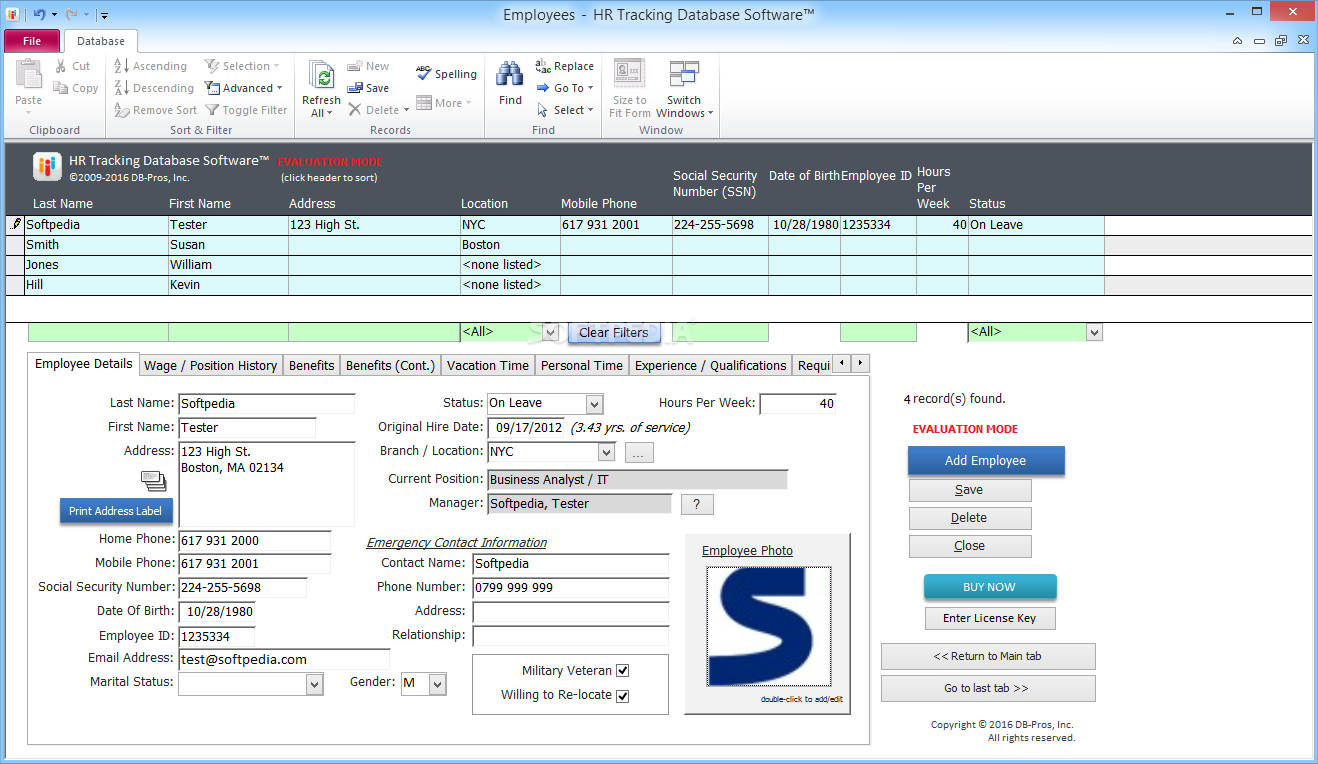Viewport: 1318px width, 764px height.
Task: Open the Gender dropdown
Action: pos(437,684)
